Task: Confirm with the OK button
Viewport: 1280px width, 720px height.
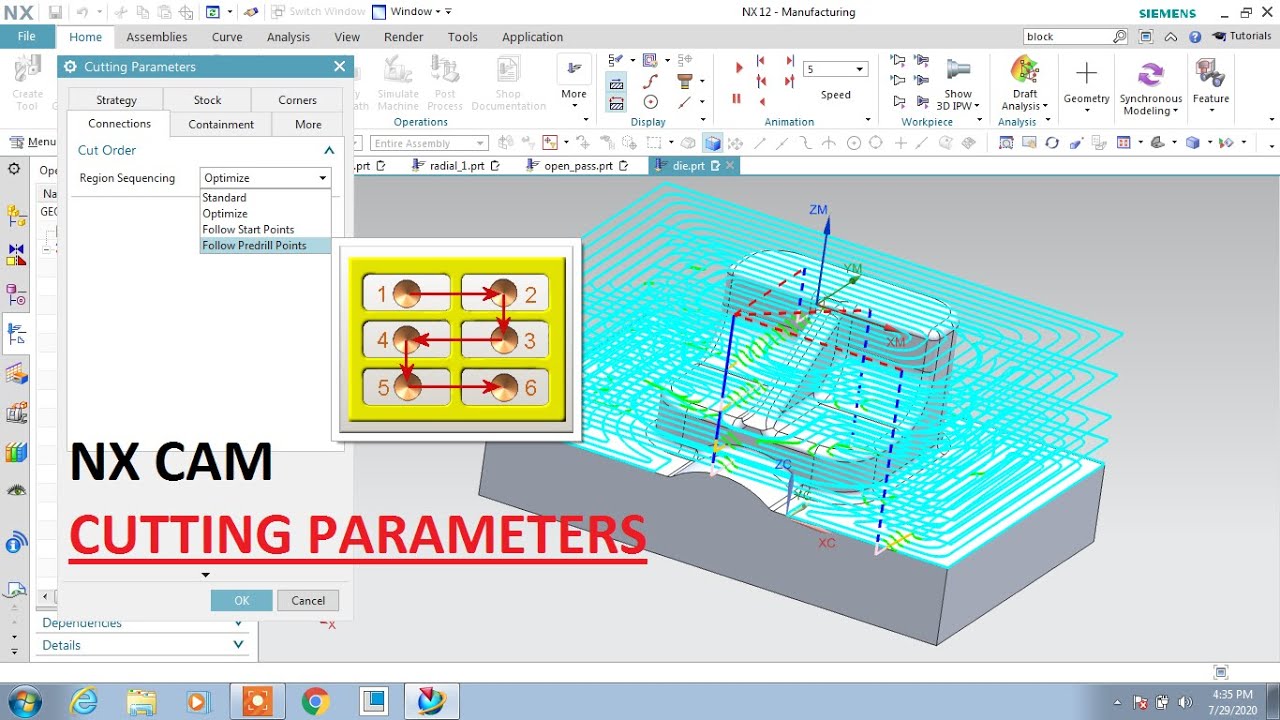Action: (241, 601)
